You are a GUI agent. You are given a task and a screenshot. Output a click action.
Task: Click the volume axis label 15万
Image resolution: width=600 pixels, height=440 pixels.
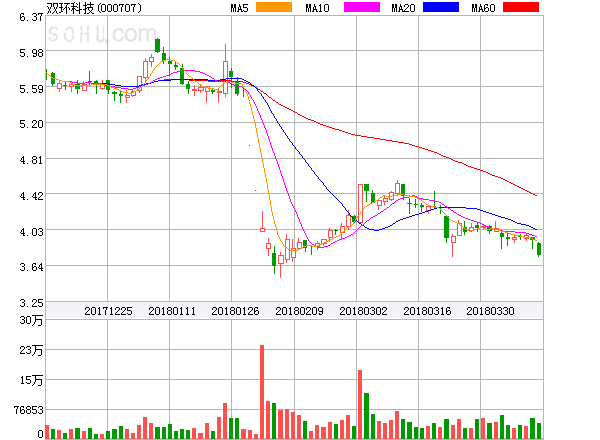[31, 380]
